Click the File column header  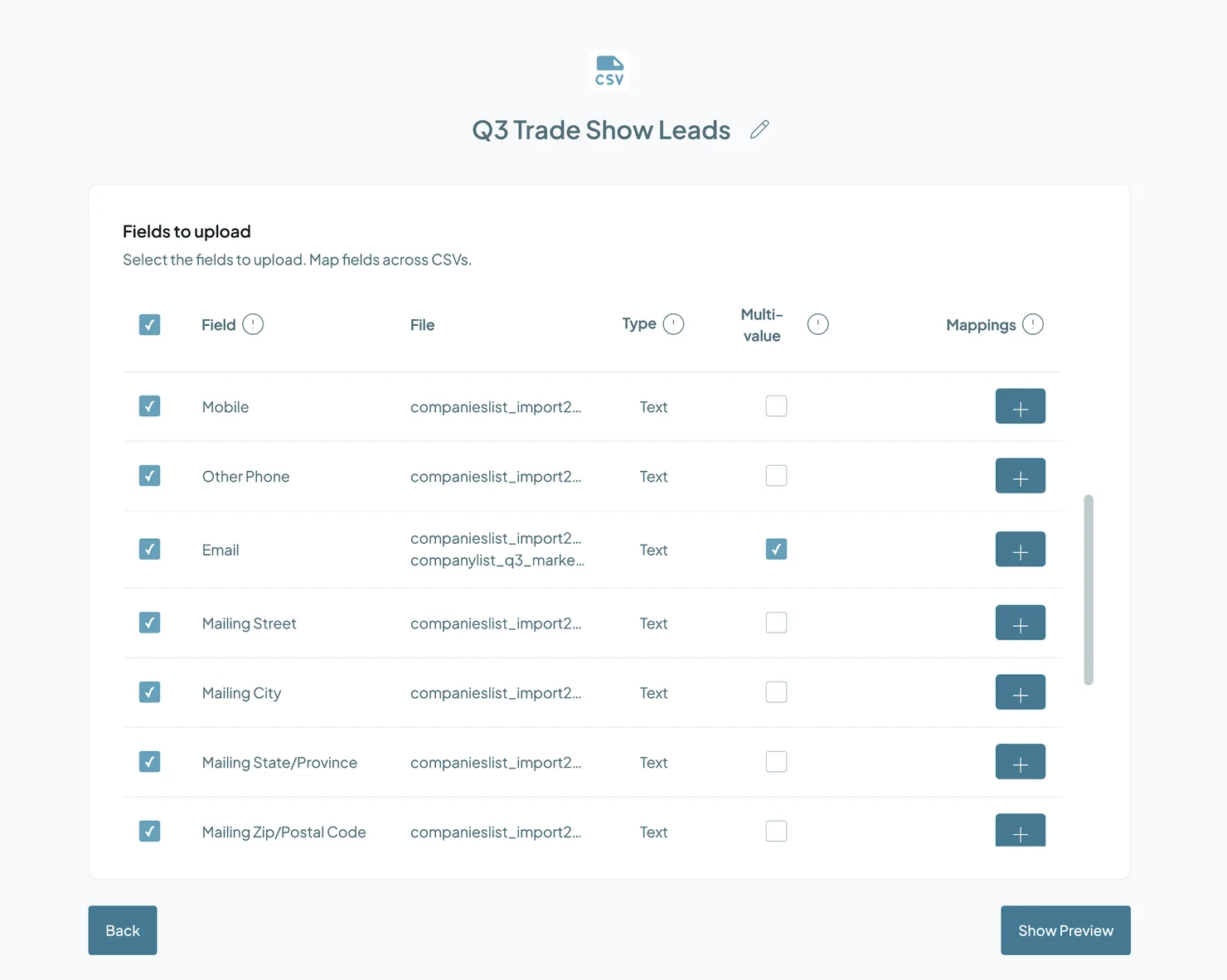pos(422,325)
